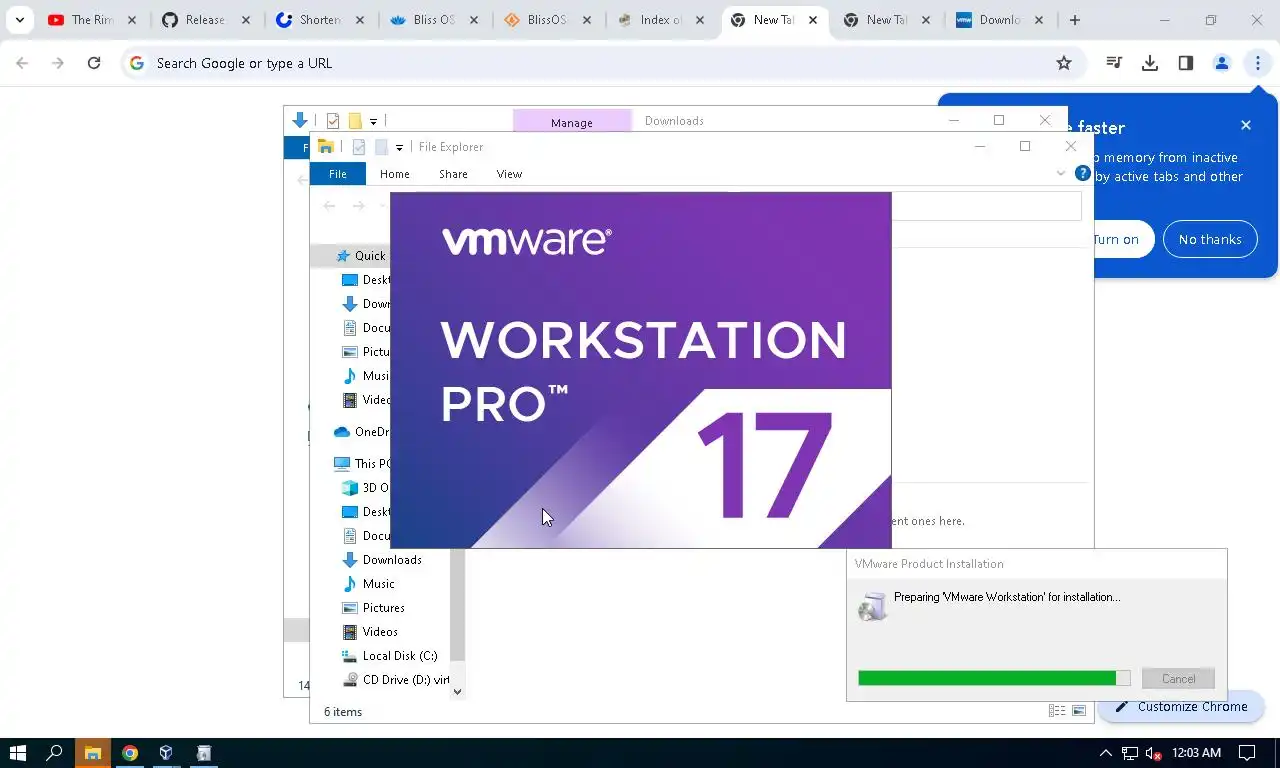Open Music under This PC
The height and width of the screenshot is (768, 1280).
pos(368,584)
